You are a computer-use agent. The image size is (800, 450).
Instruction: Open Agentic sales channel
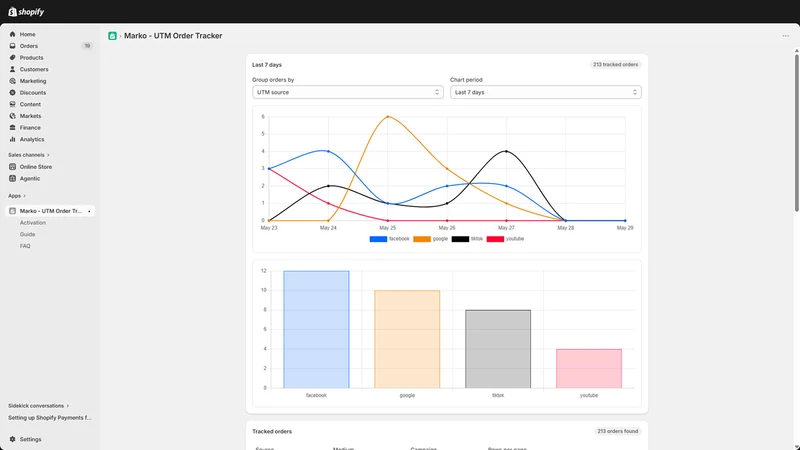[x=30, y=179]
